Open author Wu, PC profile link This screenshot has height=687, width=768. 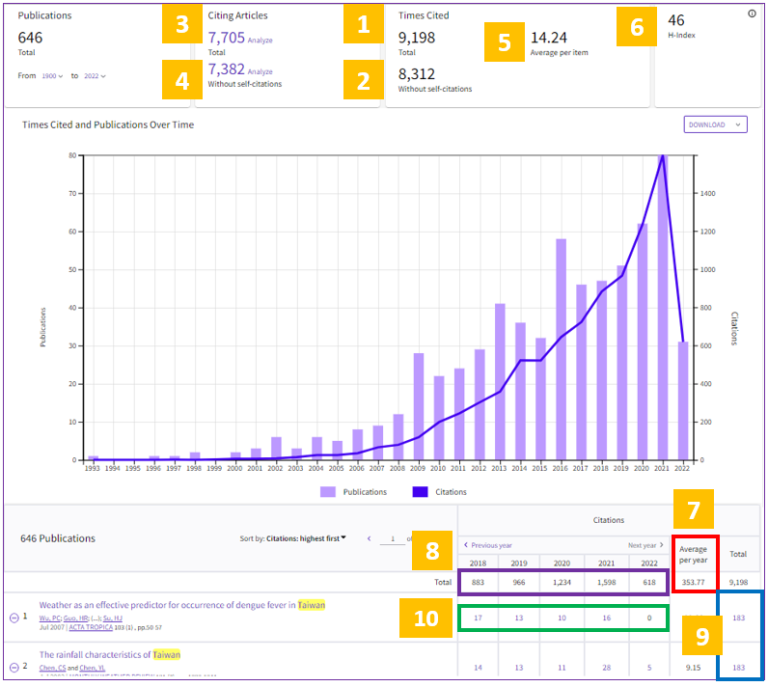[x=50, y=618]
